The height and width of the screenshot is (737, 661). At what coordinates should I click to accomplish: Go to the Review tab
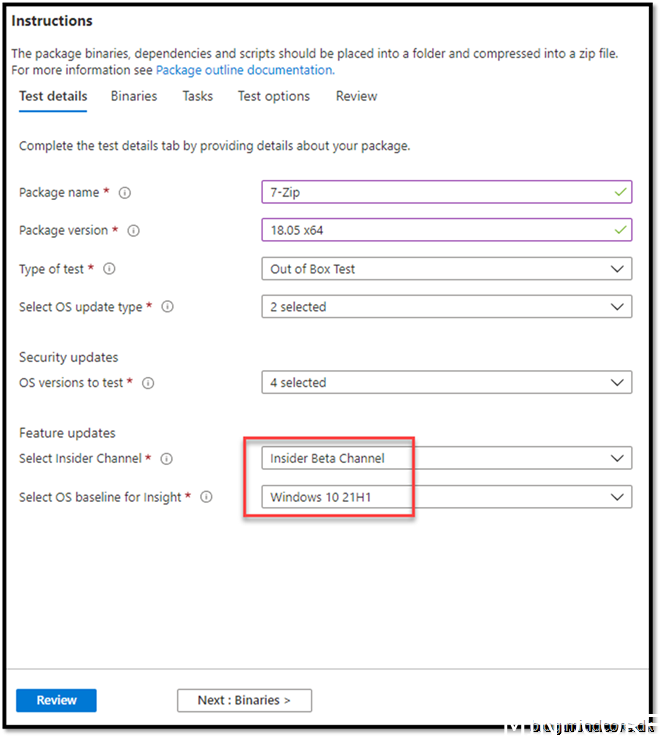point(356,96)
